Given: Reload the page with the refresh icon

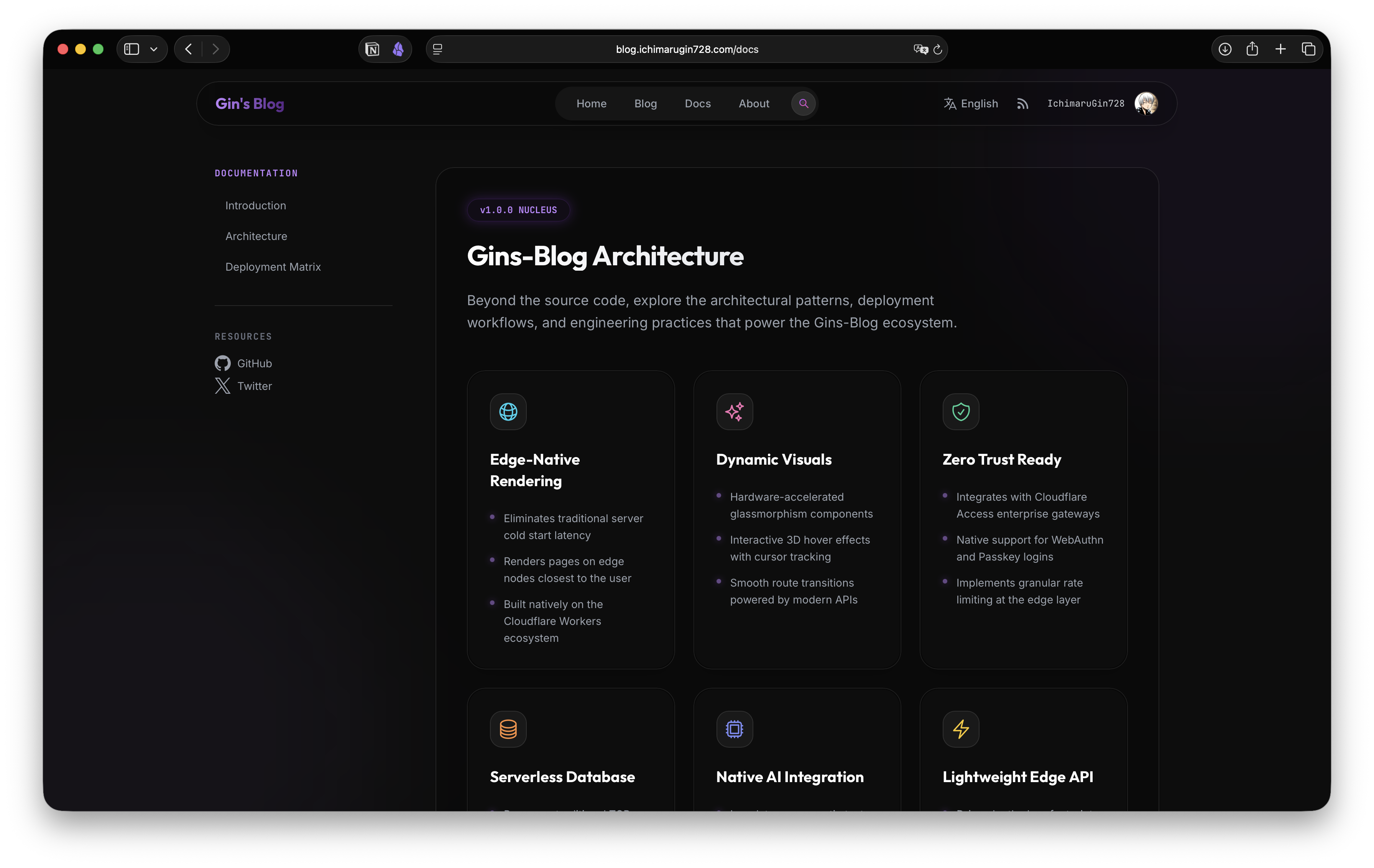Looking at the screenshot, I should [x=937, y=49].
